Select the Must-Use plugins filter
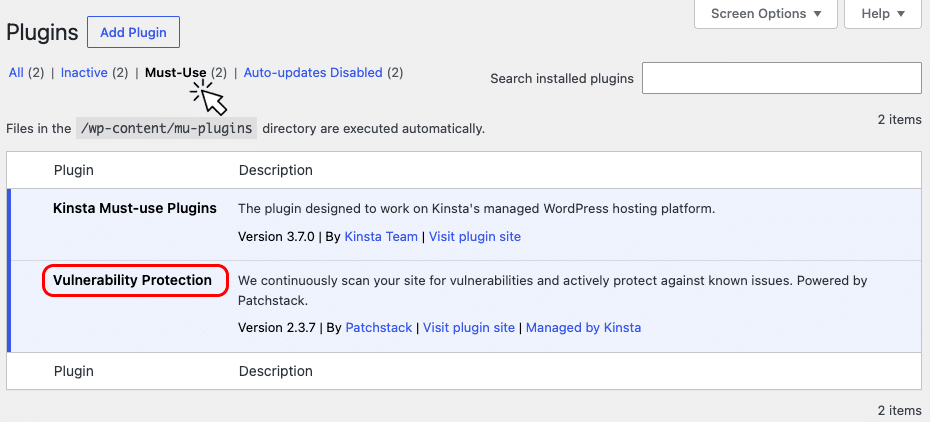The width and height of the screenshot is (930, 422). pos(176,73)
